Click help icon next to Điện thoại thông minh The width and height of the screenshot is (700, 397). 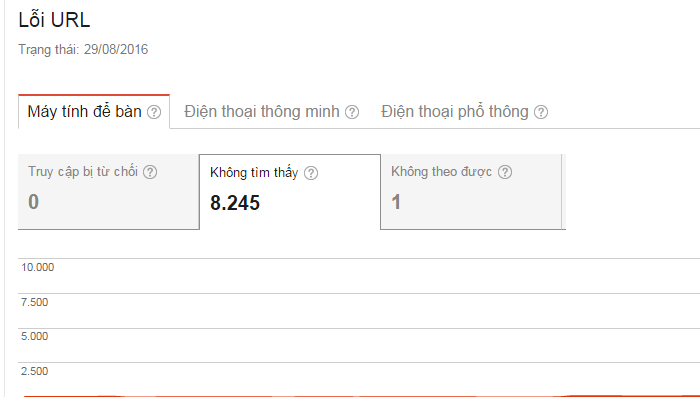tap(352, 112)
